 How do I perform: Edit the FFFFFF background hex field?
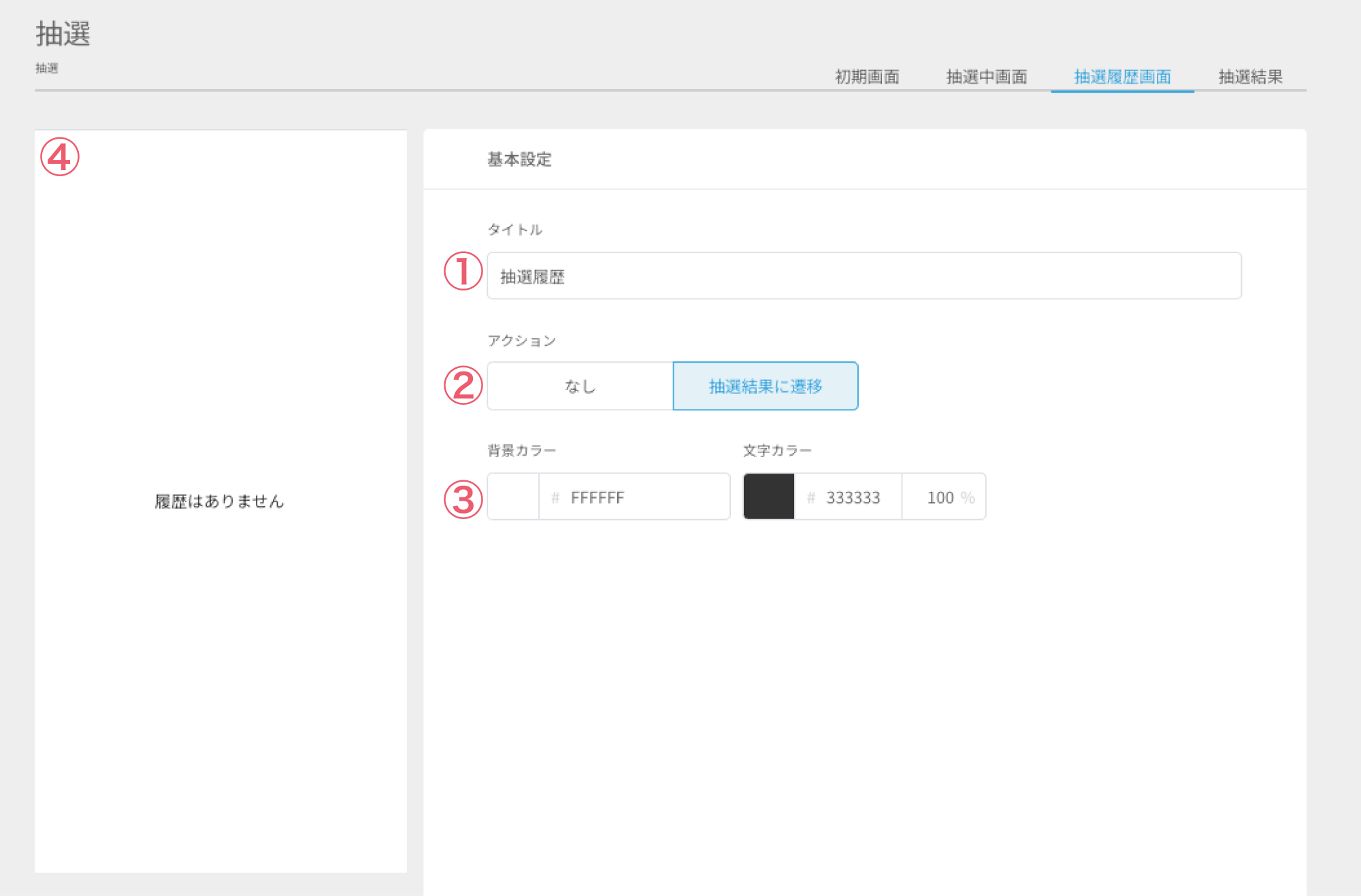click(634, 497)
